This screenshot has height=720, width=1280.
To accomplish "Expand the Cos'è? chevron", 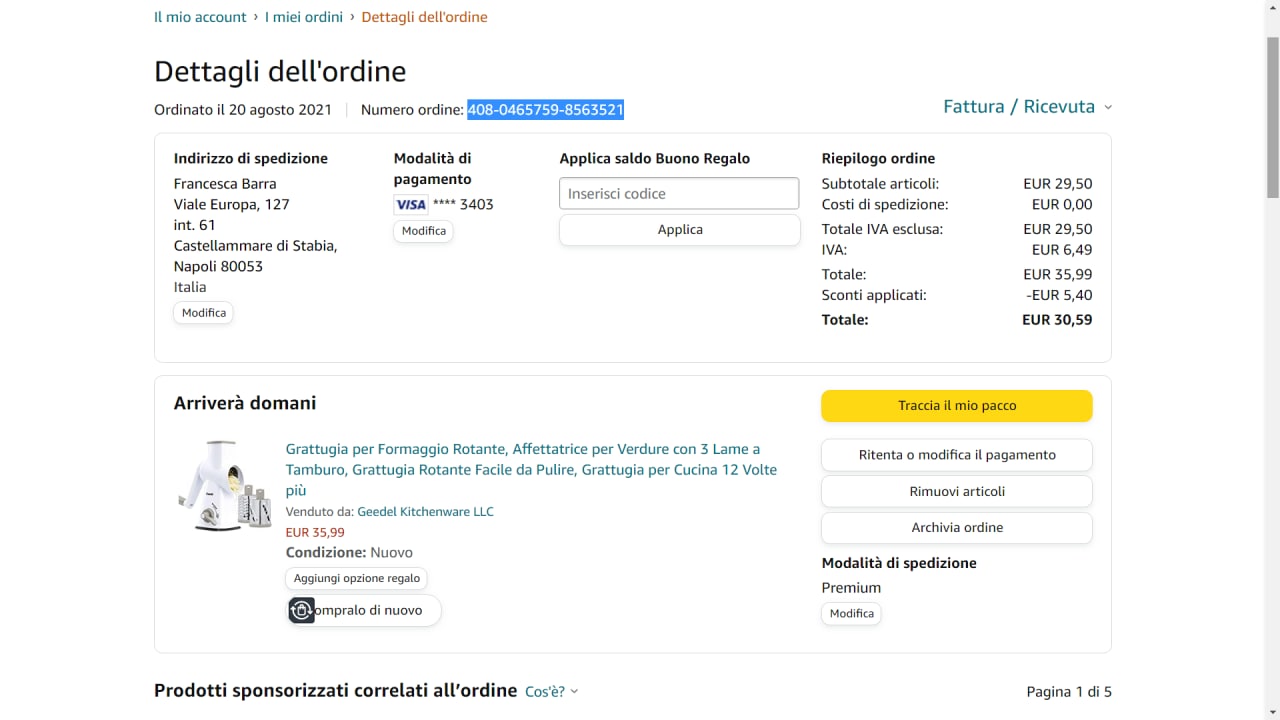I will tap(574, 692).
